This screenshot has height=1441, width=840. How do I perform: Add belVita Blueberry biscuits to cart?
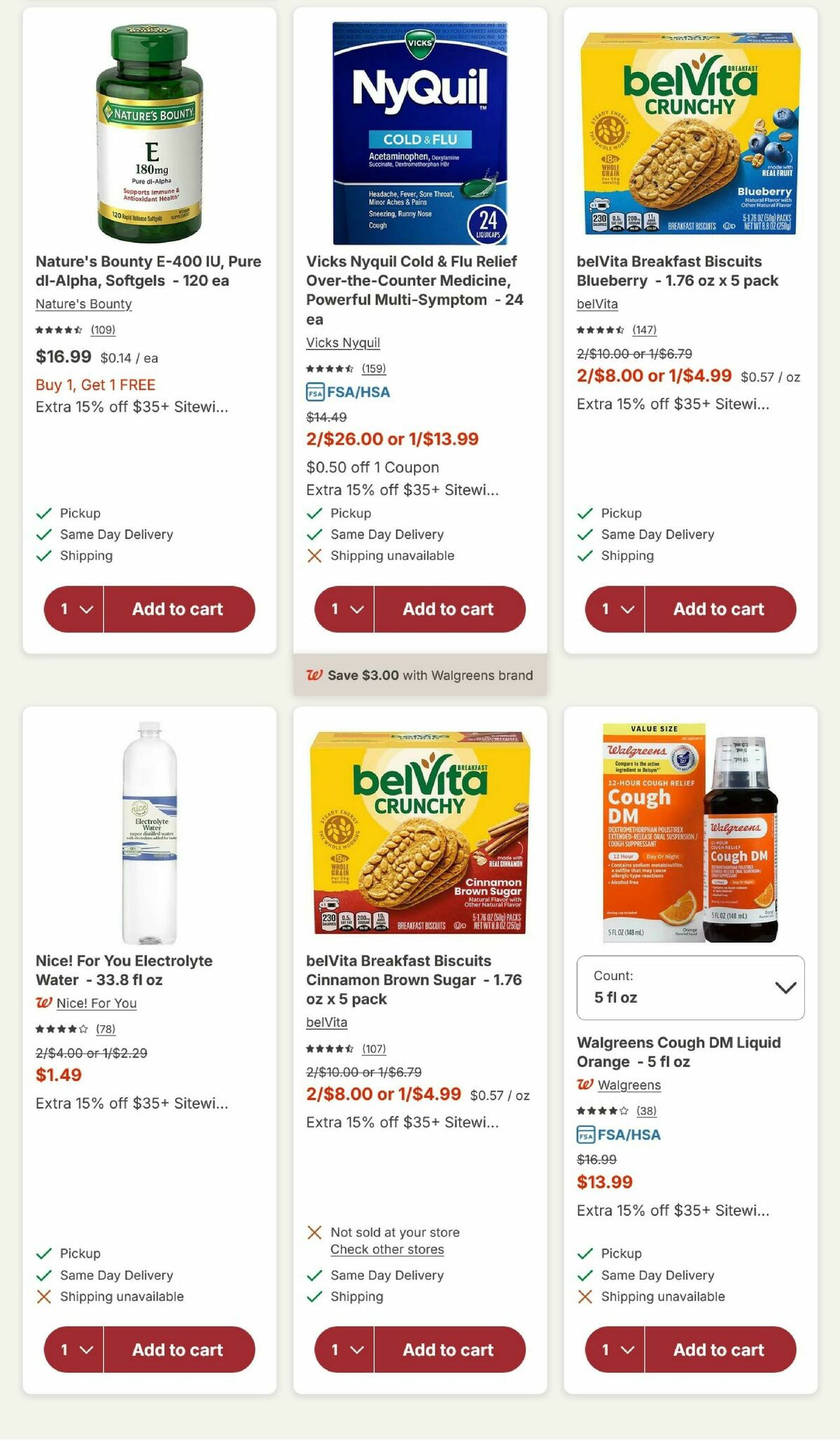point(720,609)
